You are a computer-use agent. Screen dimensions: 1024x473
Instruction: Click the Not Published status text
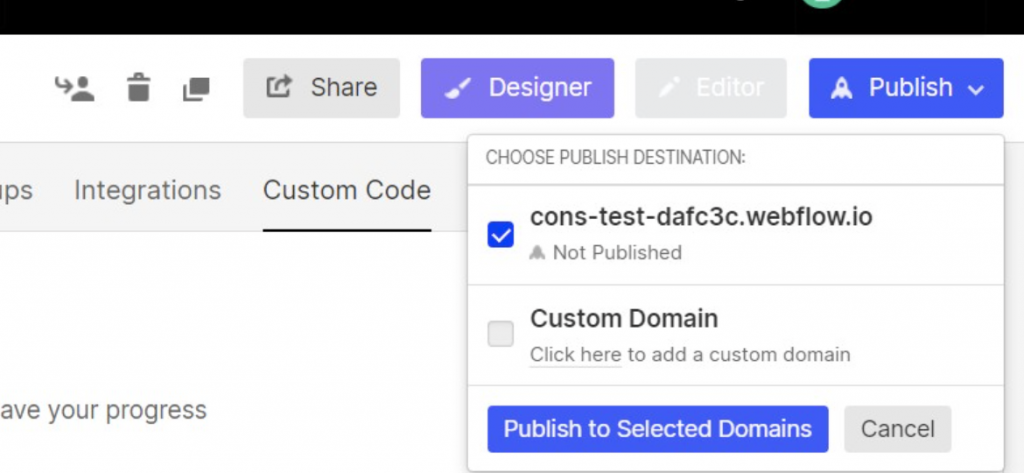coord(617,253)
